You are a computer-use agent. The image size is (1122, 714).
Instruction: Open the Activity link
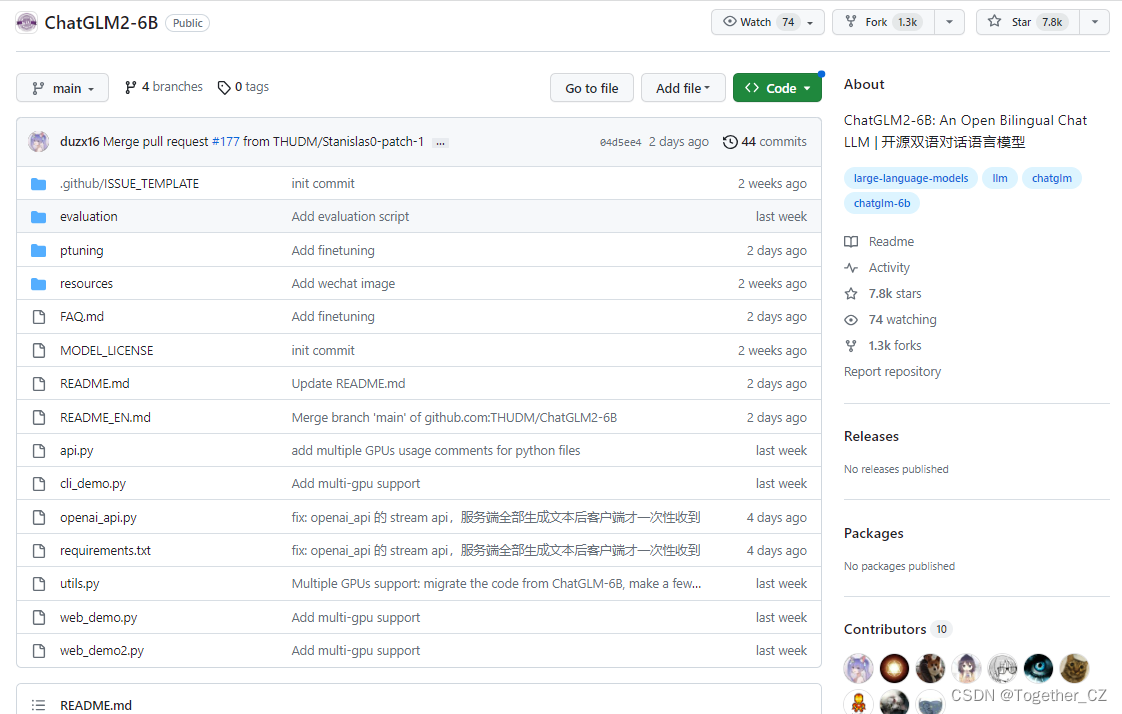click(x=877, y=268)
